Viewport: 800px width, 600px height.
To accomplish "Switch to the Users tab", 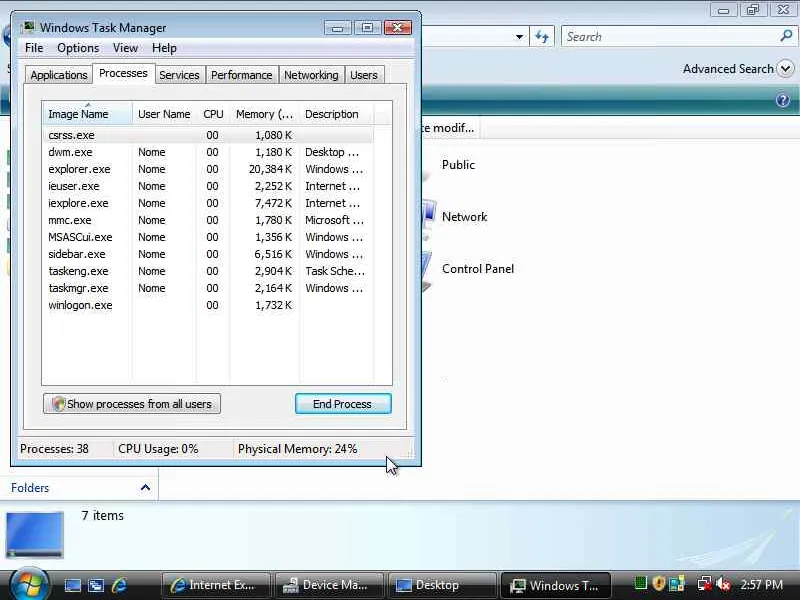I will (364, 75).
